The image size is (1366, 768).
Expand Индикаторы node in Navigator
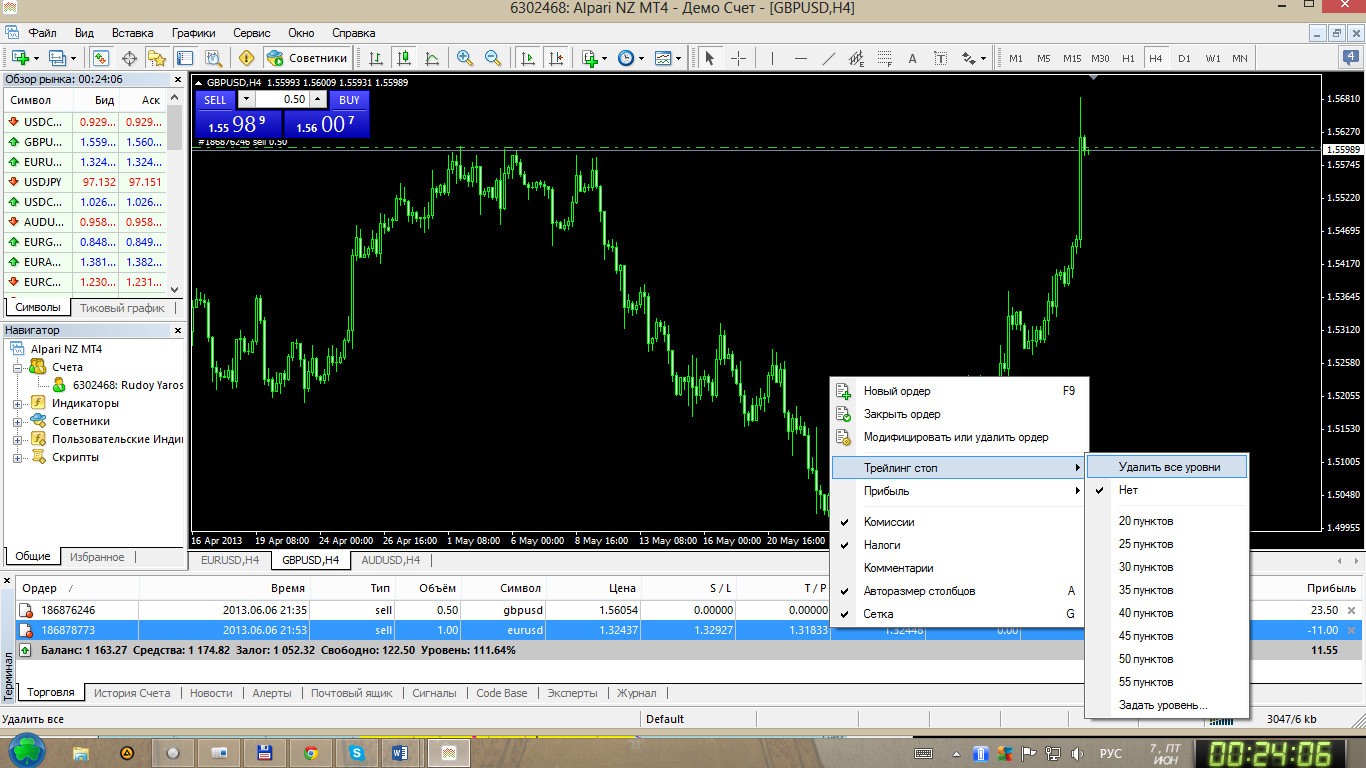18,403
